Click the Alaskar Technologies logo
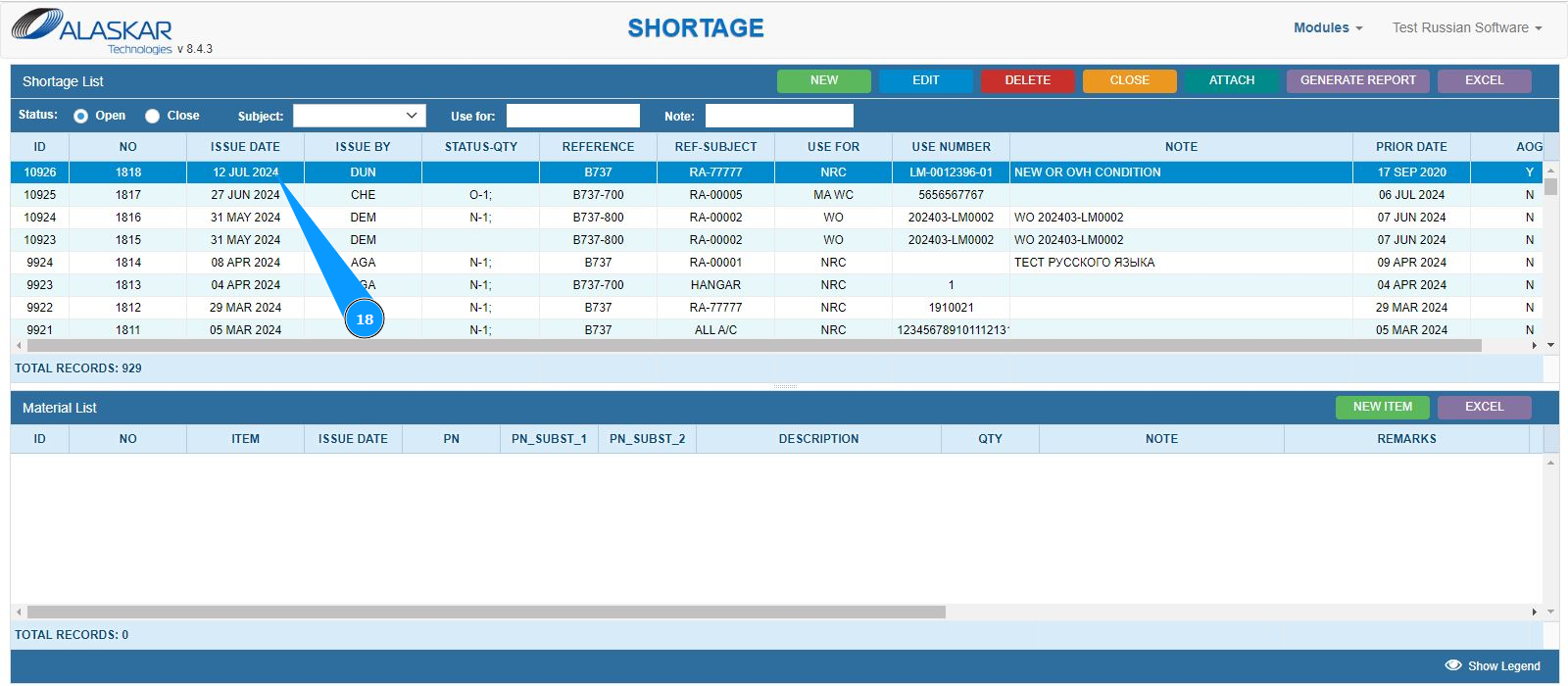The image size is (1568, 686). [93, 30]
